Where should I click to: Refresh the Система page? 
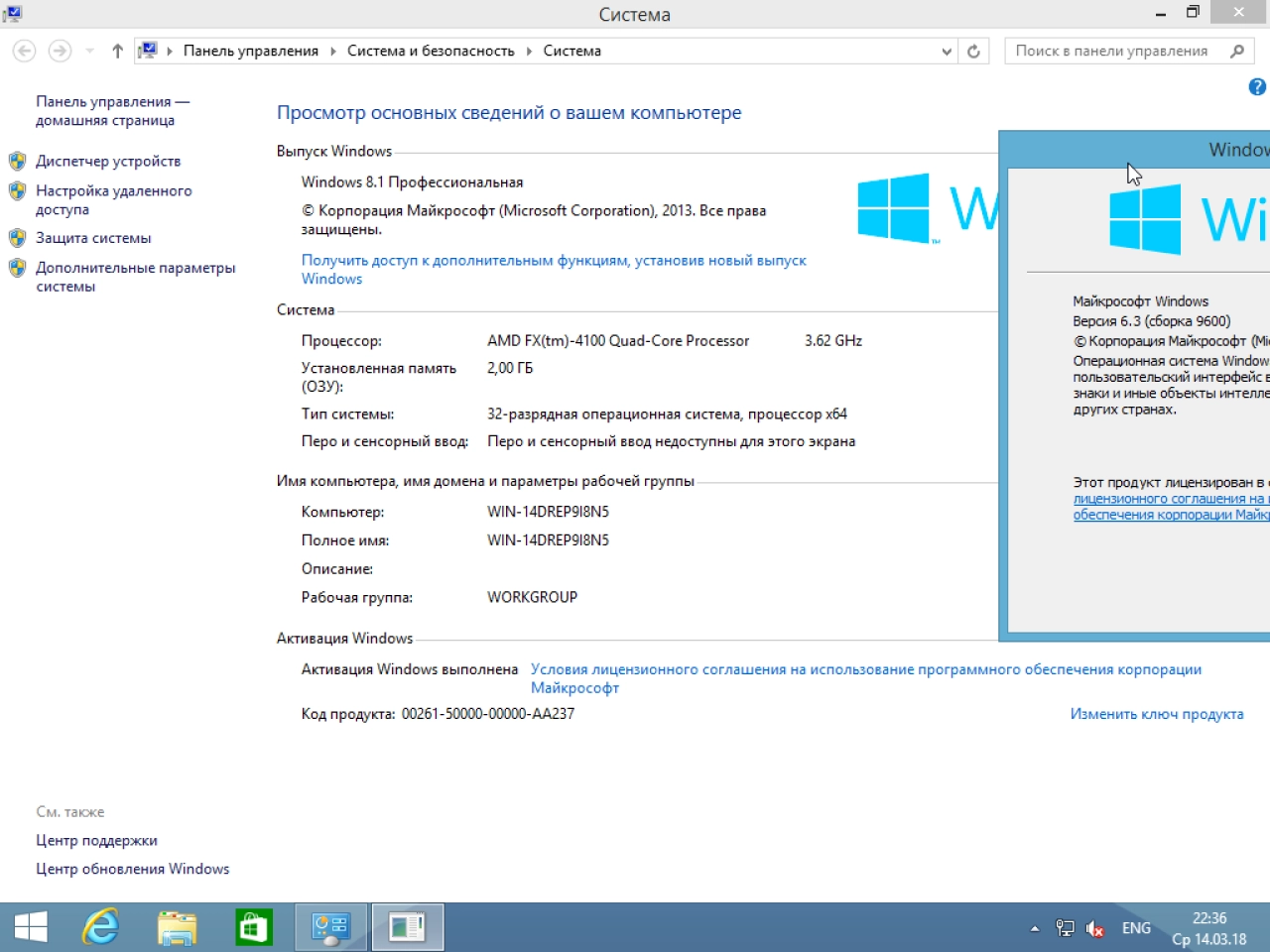(973, 51)
